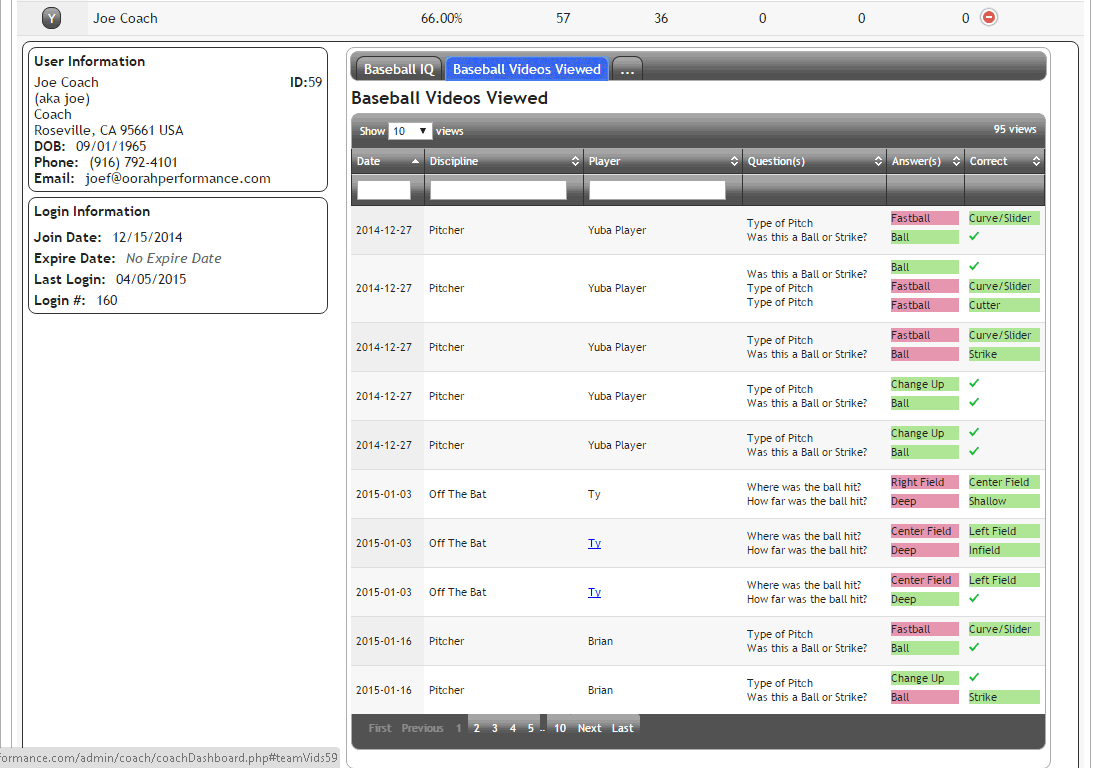This screenshot has height=768, width=1101.
Task: Open page 10 in pagination
Action: tap(560, 728)
